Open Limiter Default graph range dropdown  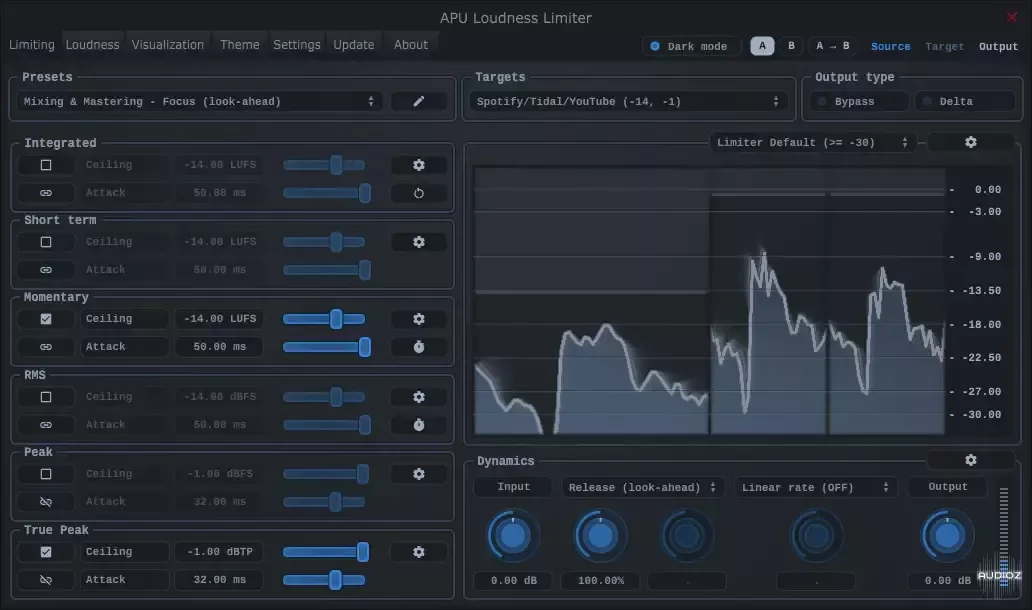click(x=812, y=142)
